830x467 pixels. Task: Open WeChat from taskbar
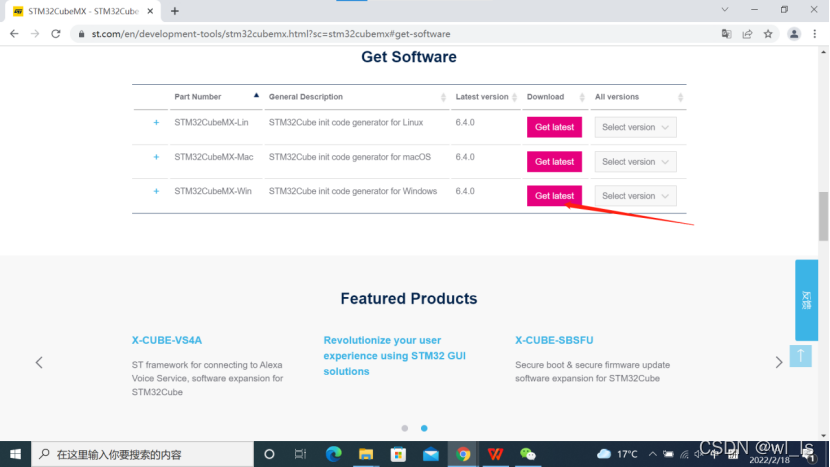pos(528,454)
